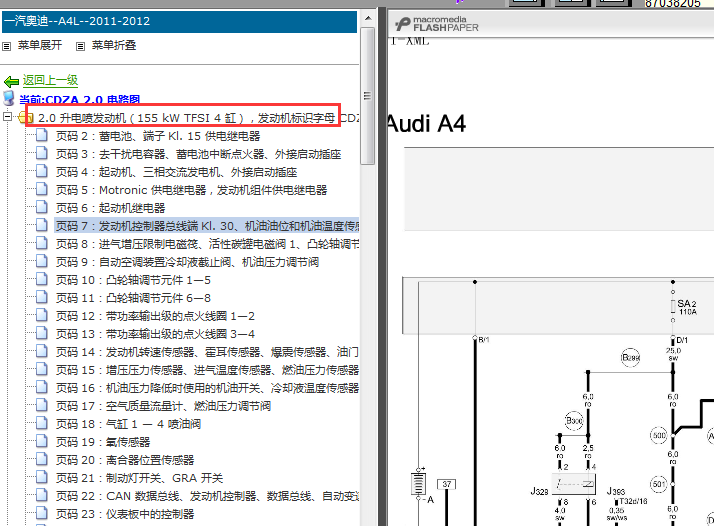
Task: Open 页码 12 点火线圈 1—2 page
Action: 155,316
